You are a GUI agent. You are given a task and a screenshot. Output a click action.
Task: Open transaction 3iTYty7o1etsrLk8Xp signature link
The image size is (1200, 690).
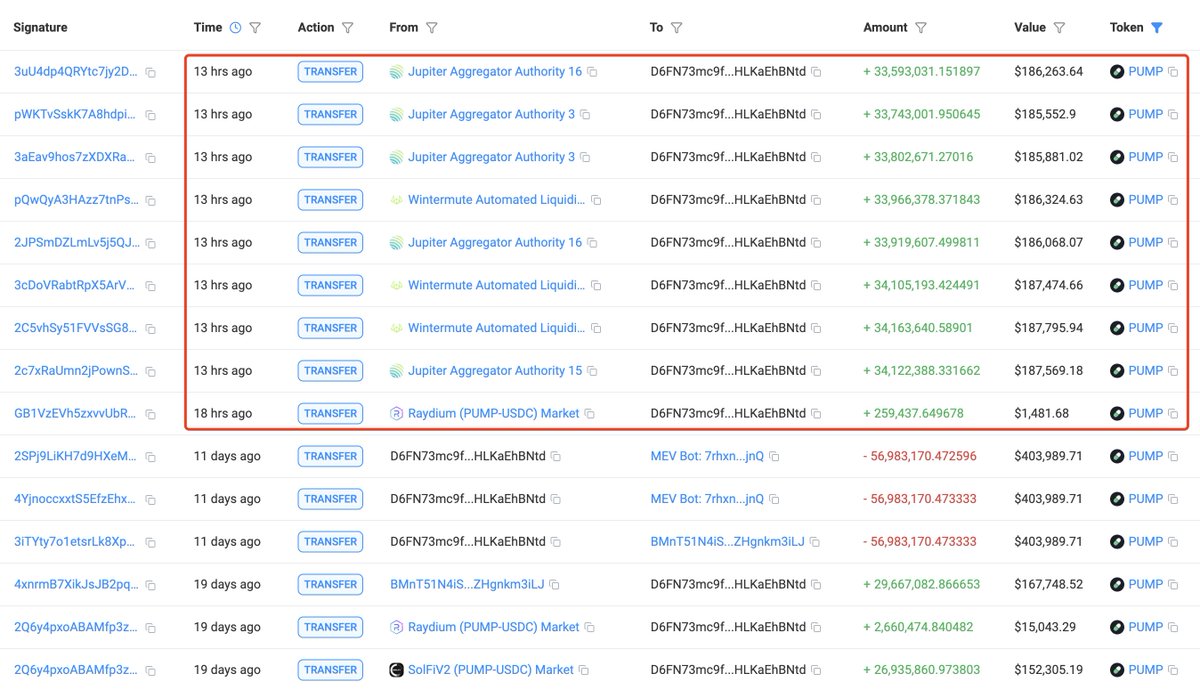[76, 542]
